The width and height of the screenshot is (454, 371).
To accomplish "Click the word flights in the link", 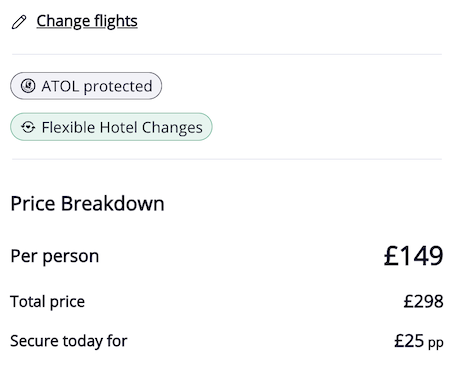I will pos(116,21).
